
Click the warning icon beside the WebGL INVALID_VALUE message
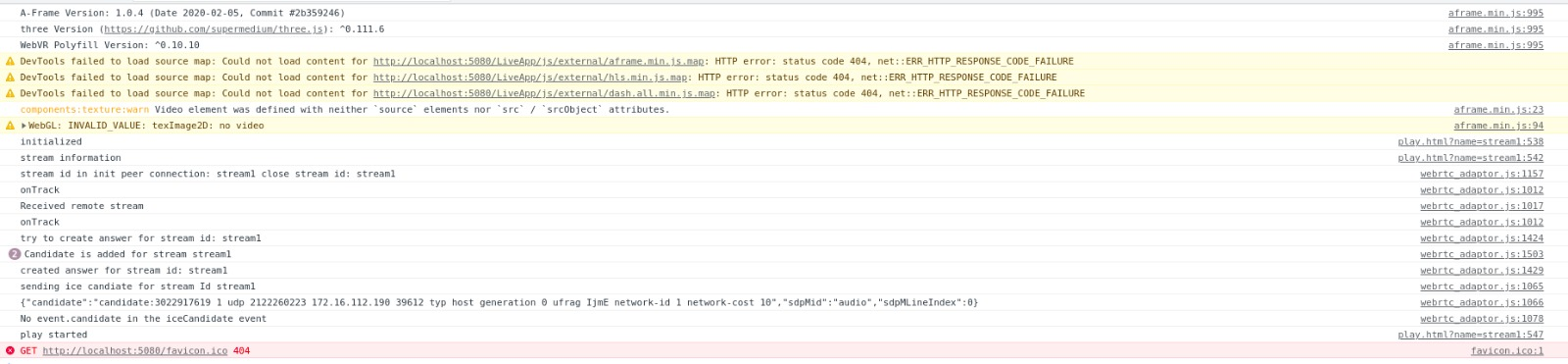pyautogui.click(x=10, y=126)
